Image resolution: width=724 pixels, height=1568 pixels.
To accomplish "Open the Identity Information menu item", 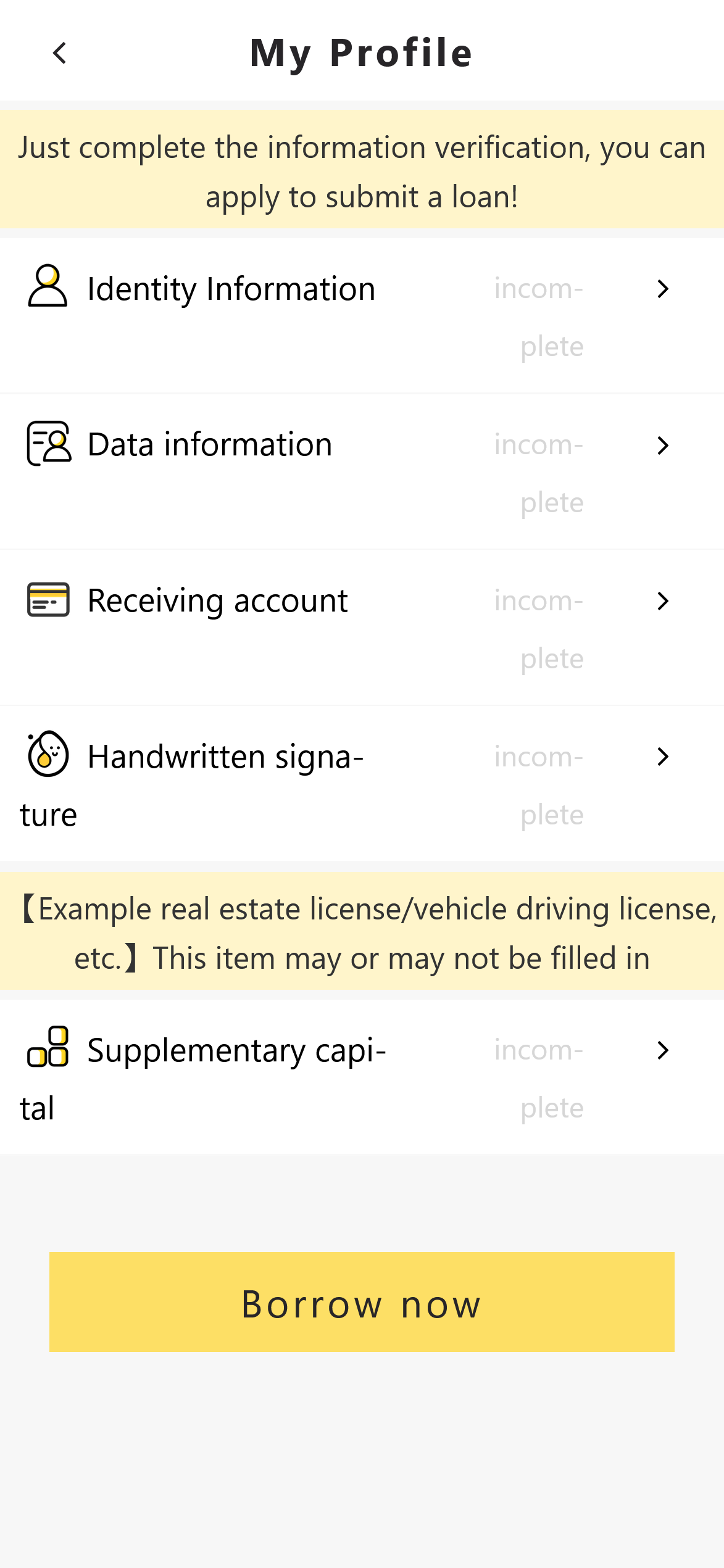I will pos(231,289).
